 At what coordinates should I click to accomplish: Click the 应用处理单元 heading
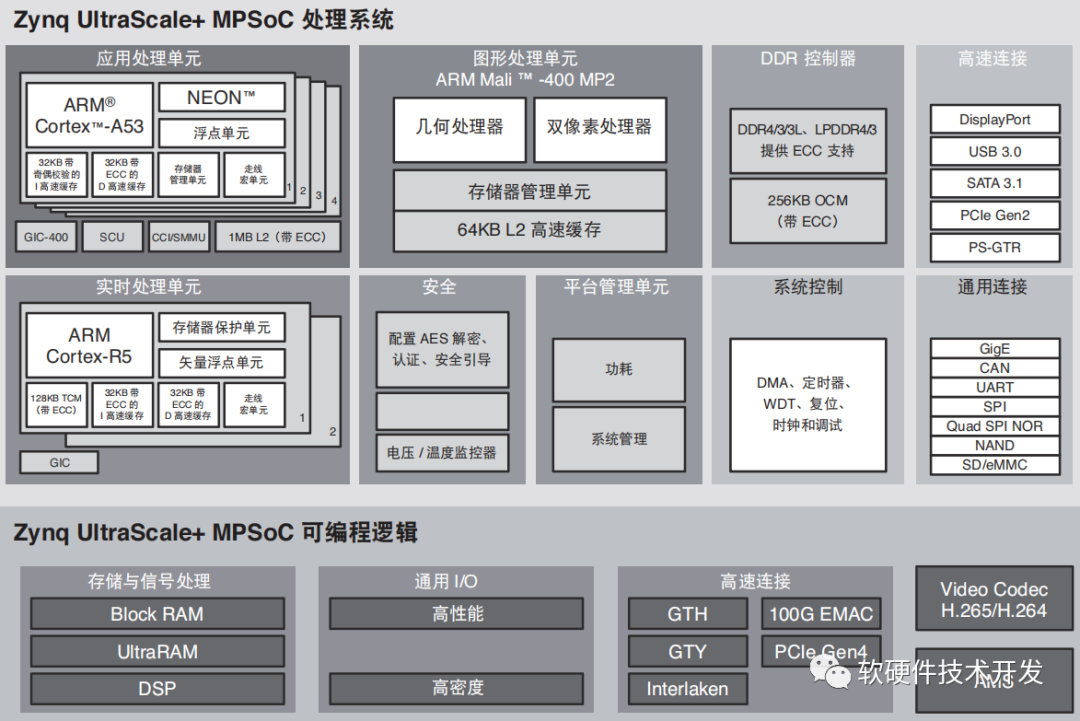pyautogui.click(x=149, y=59)
